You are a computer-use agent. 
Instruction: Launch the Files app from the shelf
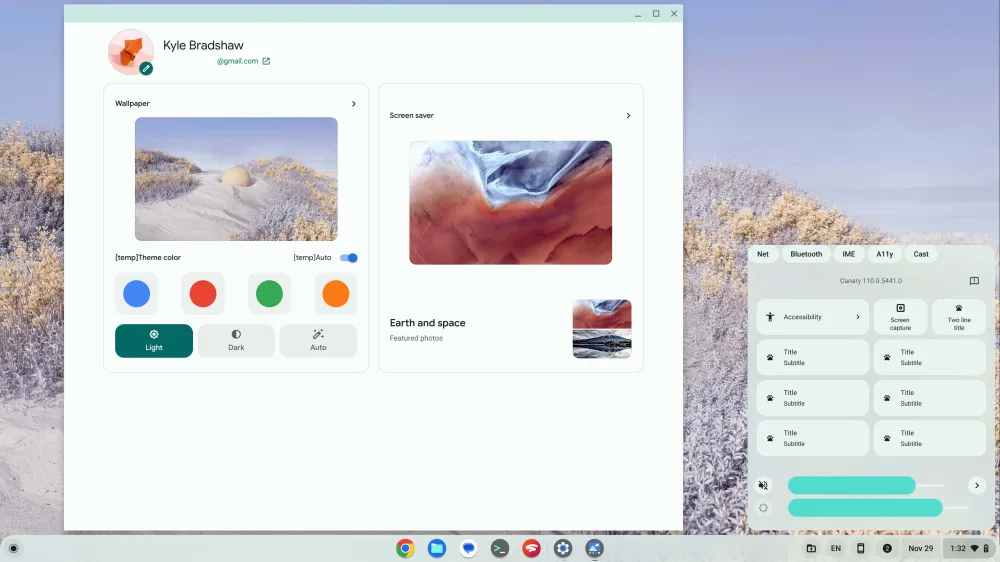(436, 548)
